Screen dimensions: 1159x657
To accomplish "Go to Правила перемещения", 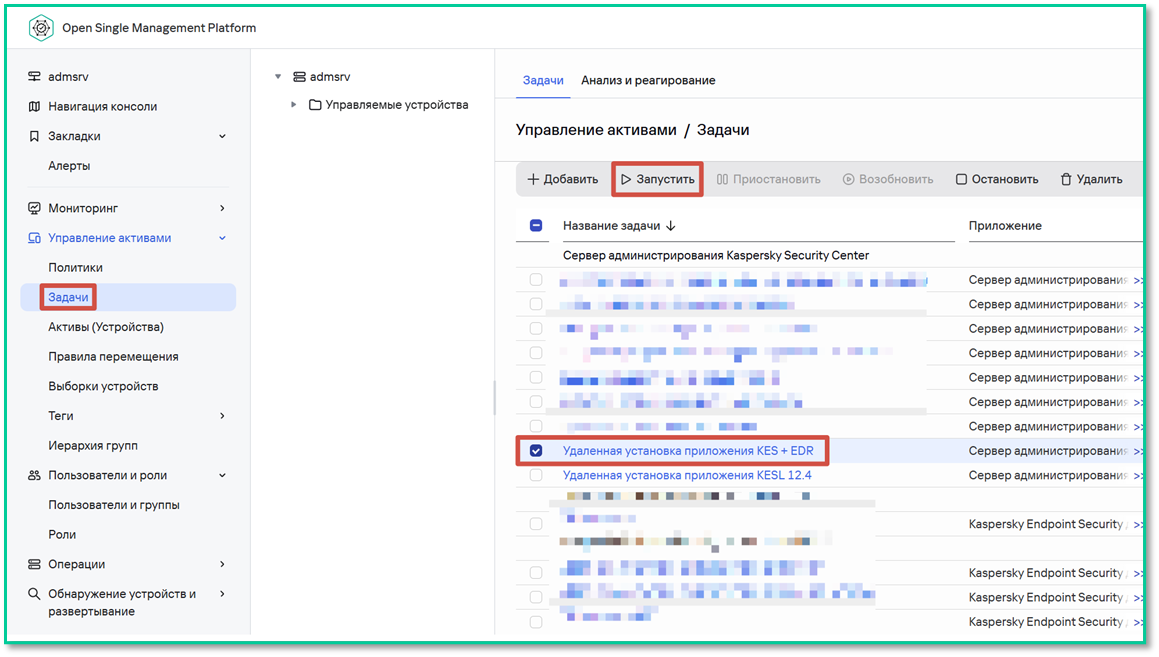I will [x=113, y=356].
